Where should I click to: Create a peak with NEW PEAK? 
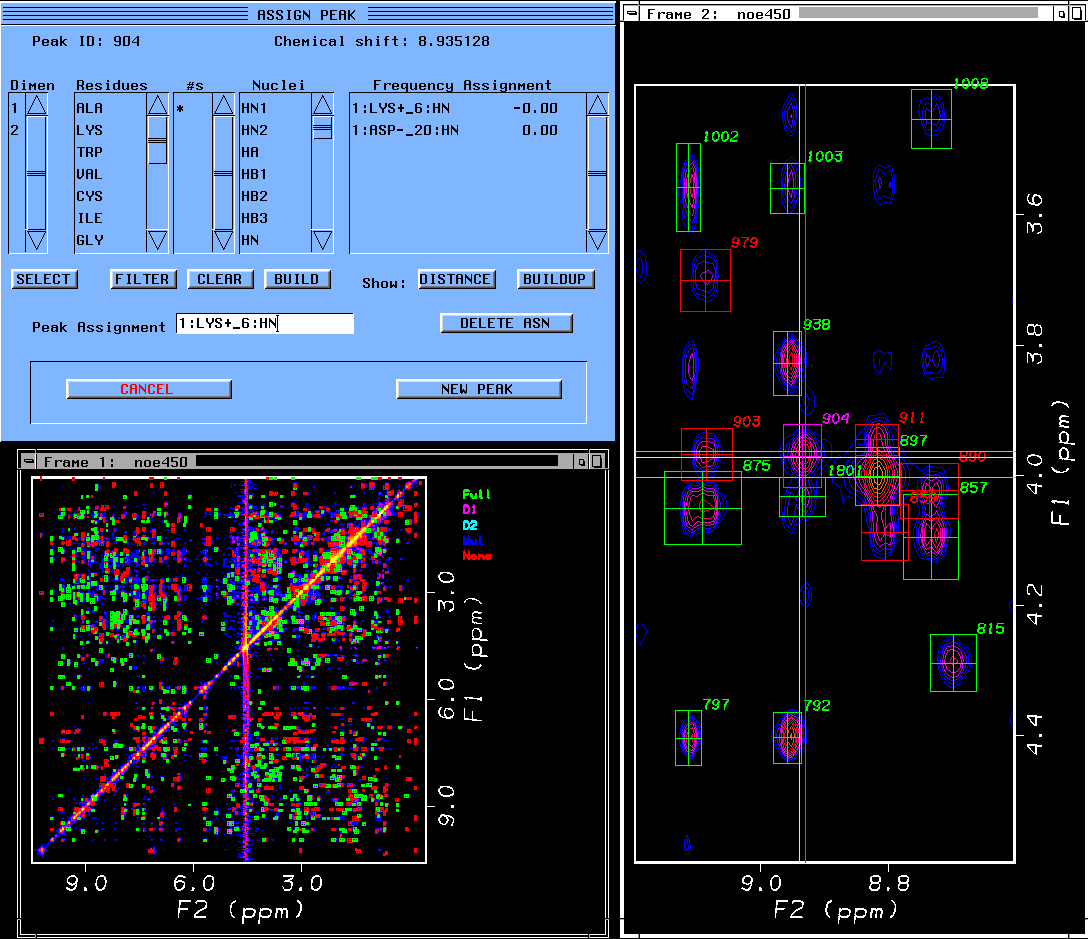(478, 389)
